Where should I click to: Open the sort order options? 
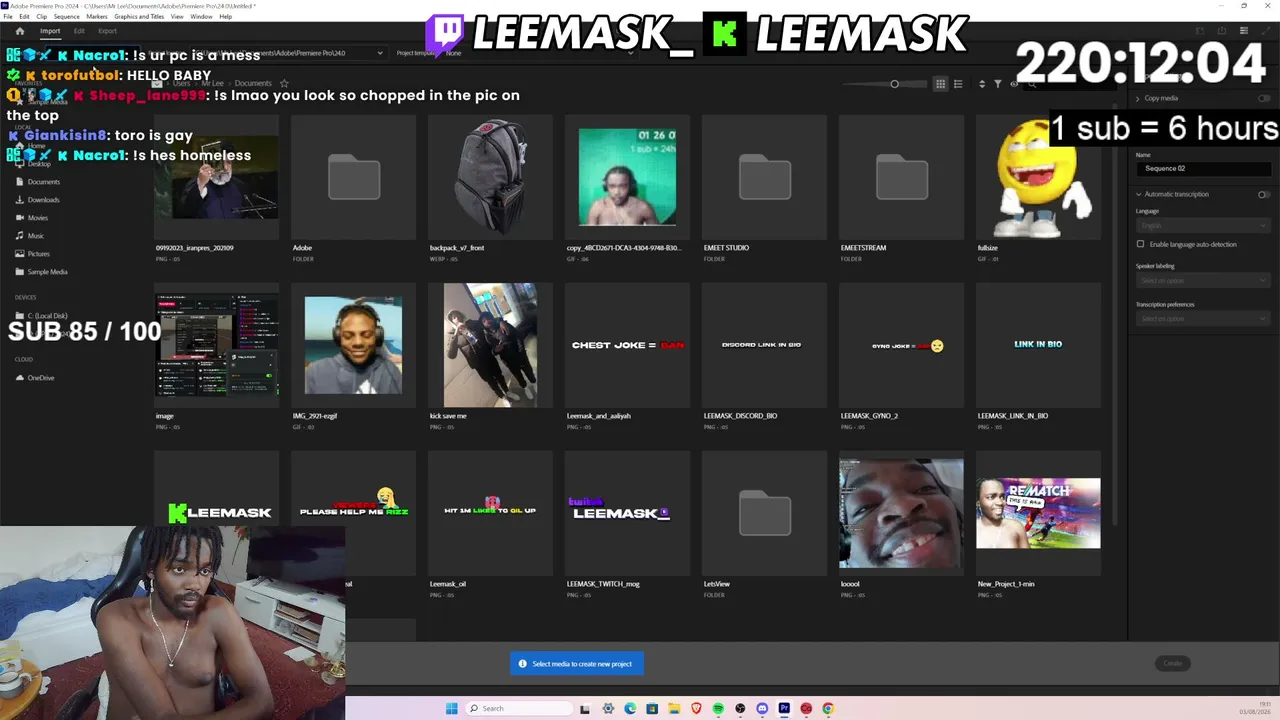click(x=982, y=84)
